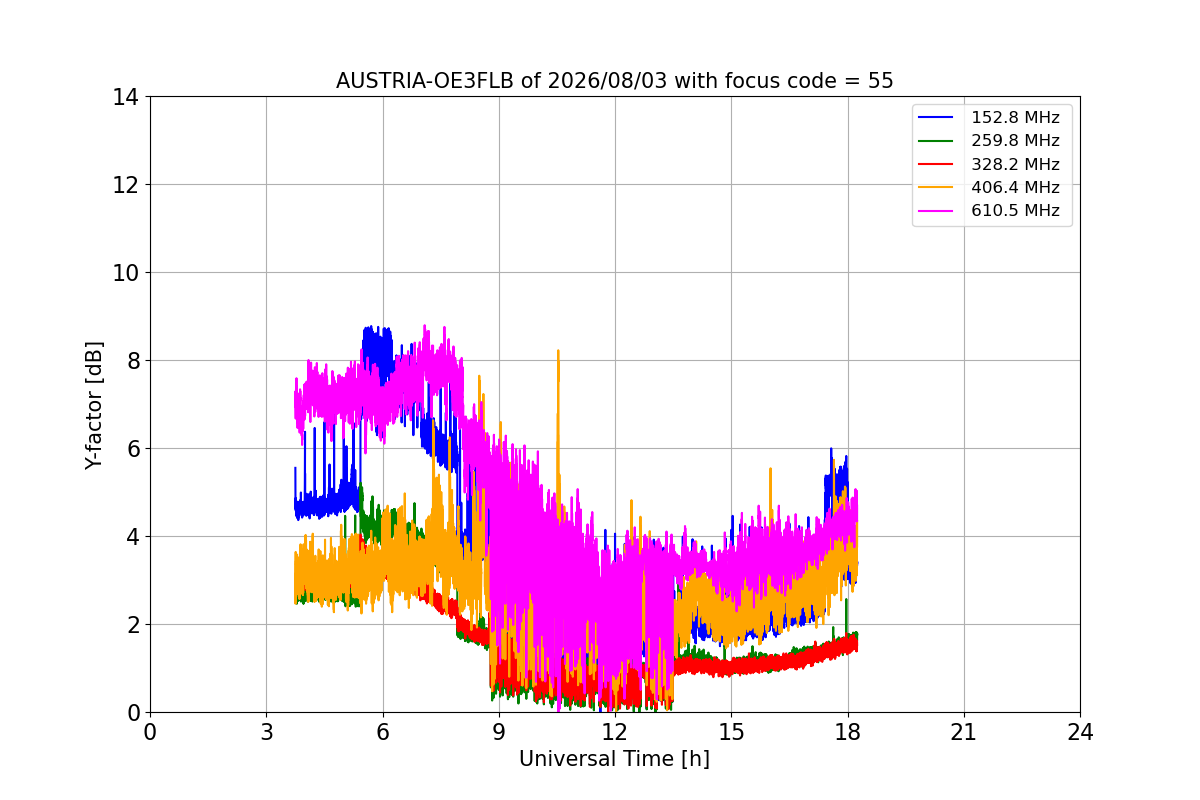Select the 610.5 MHz legend label
The height and width of the screenshot is (800, 1200).
point(1015,211)
